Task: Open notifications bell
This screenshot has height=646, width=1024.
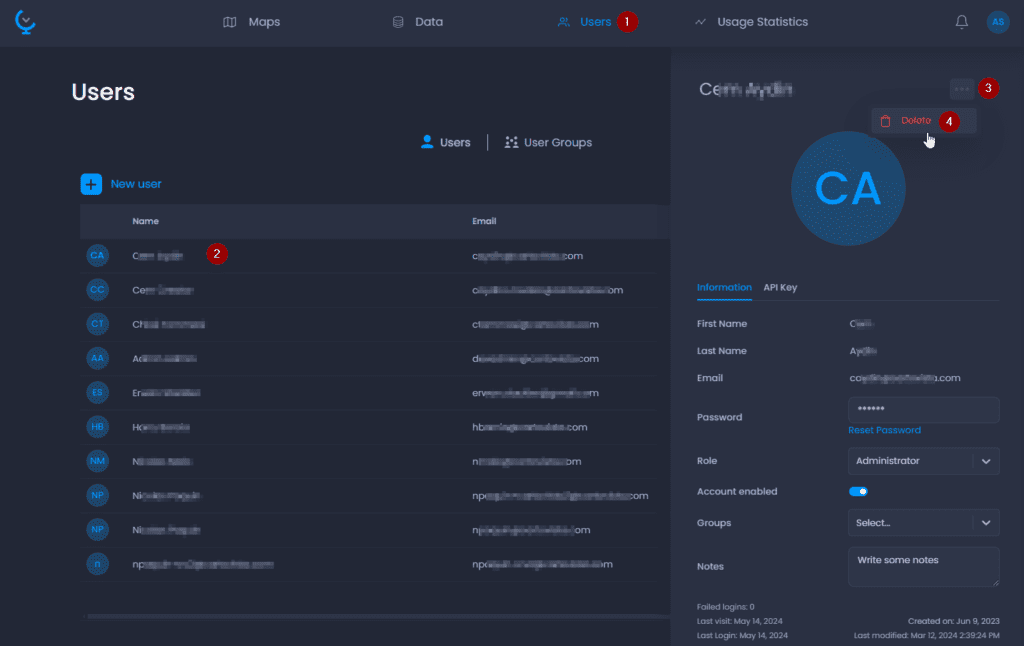Action: click(x=961, y=22)
